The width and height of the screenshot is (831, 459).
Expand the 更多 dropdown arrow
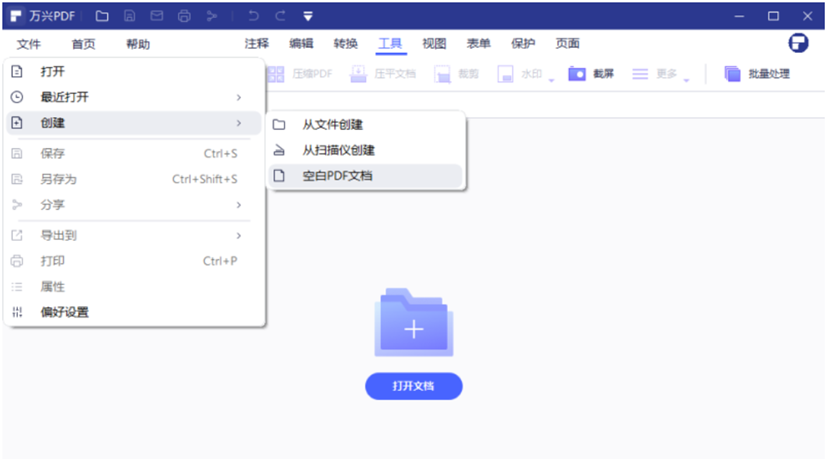coord(686,80)
